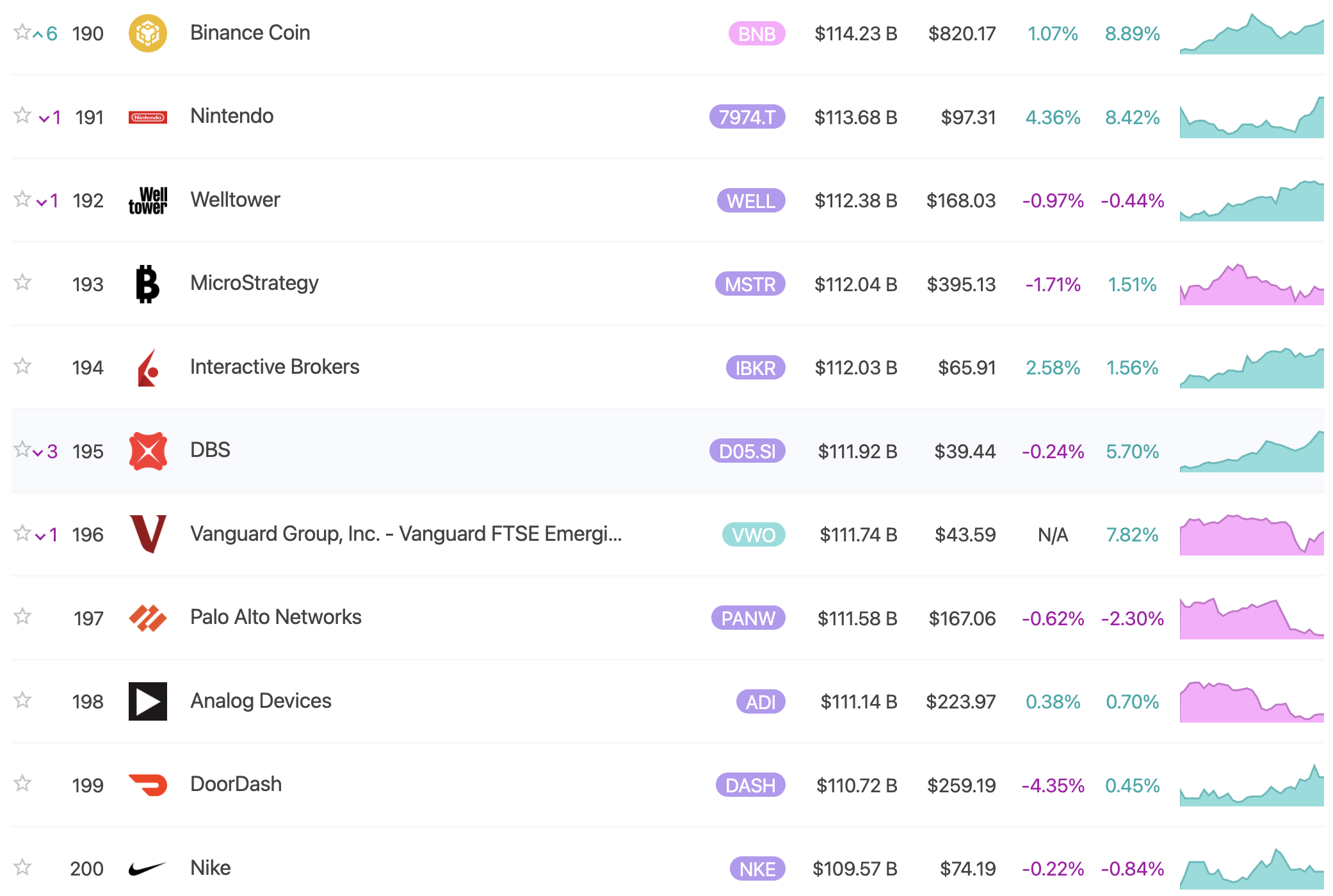Click the MicroStrategy bitcoin logo
1333x896 pixels.
(147, 284)
